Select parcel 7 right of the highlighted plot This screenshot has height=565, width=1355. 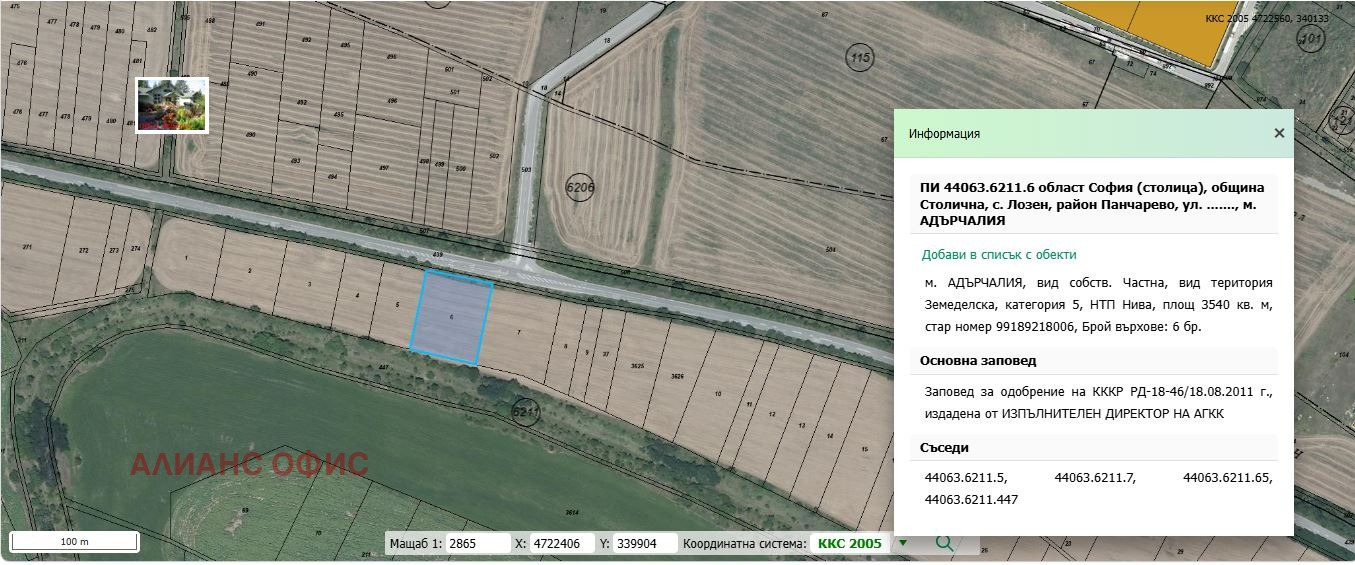[x=518, y=332]
